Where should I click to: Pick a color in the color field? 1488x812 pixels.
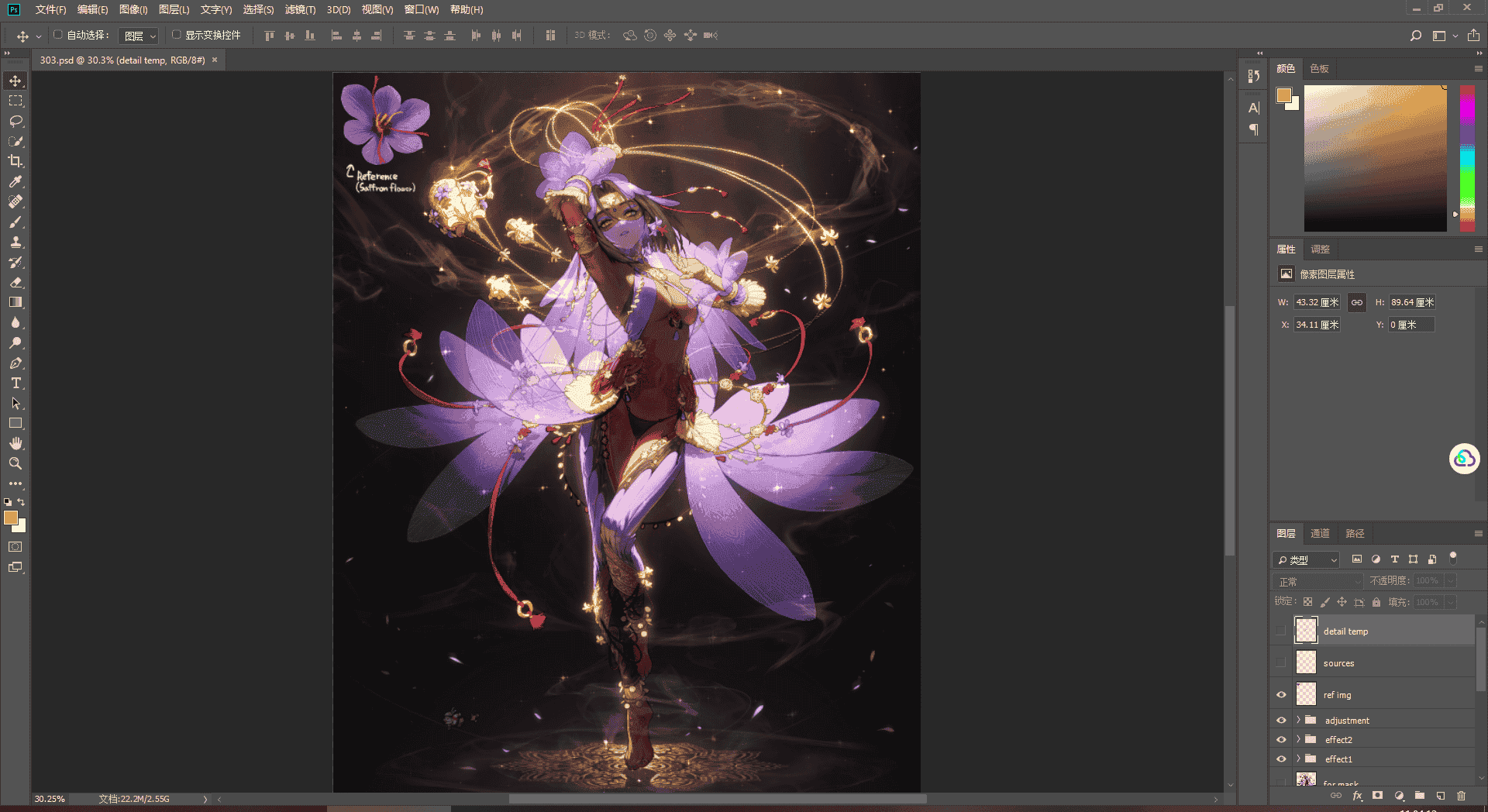point(1376,158)
